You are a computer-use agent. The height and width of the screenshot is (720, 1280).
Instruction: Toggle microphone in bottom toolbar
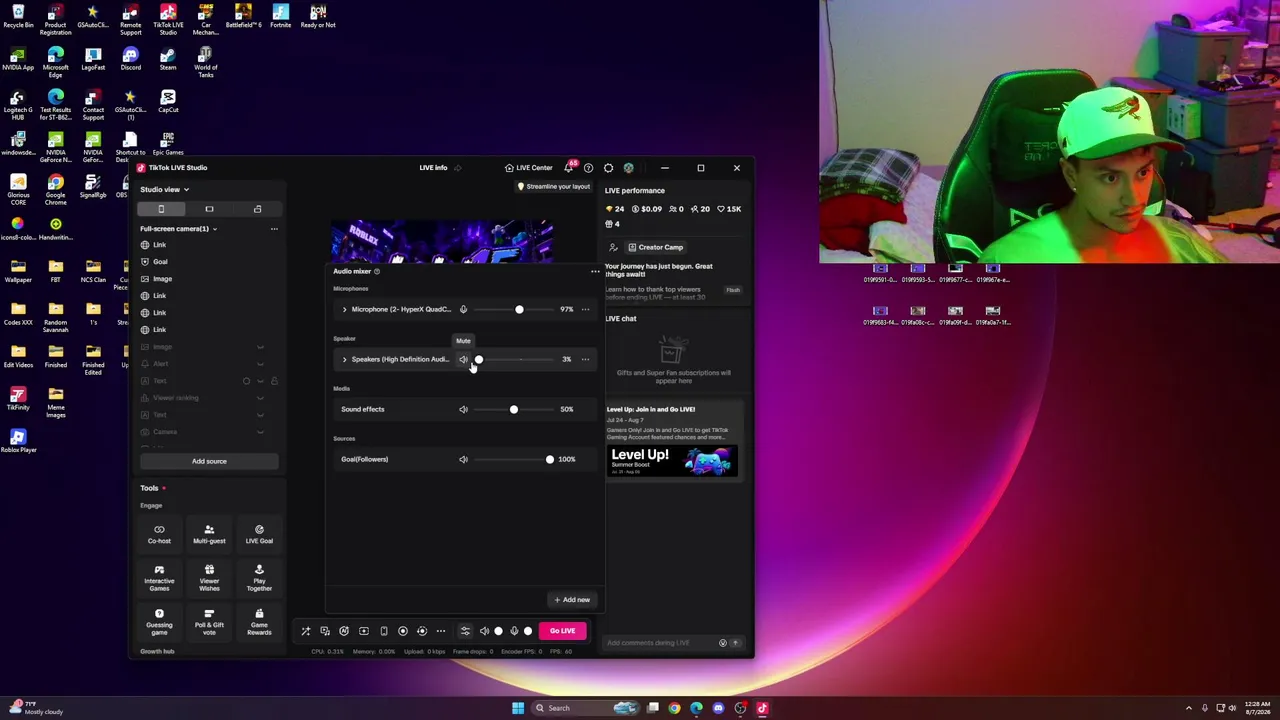pyautogui.click(x=514, y=631)
